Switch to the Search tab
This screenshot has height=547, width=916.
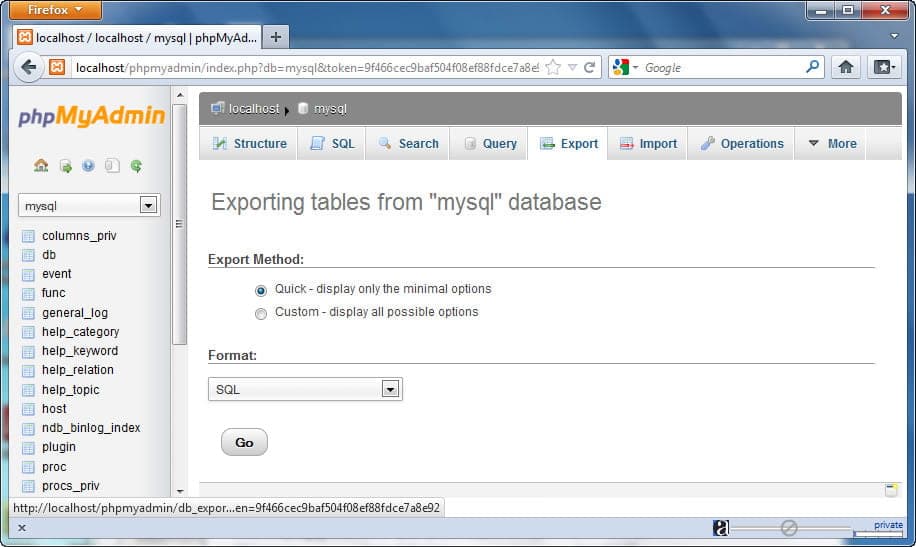pos(408,143)
